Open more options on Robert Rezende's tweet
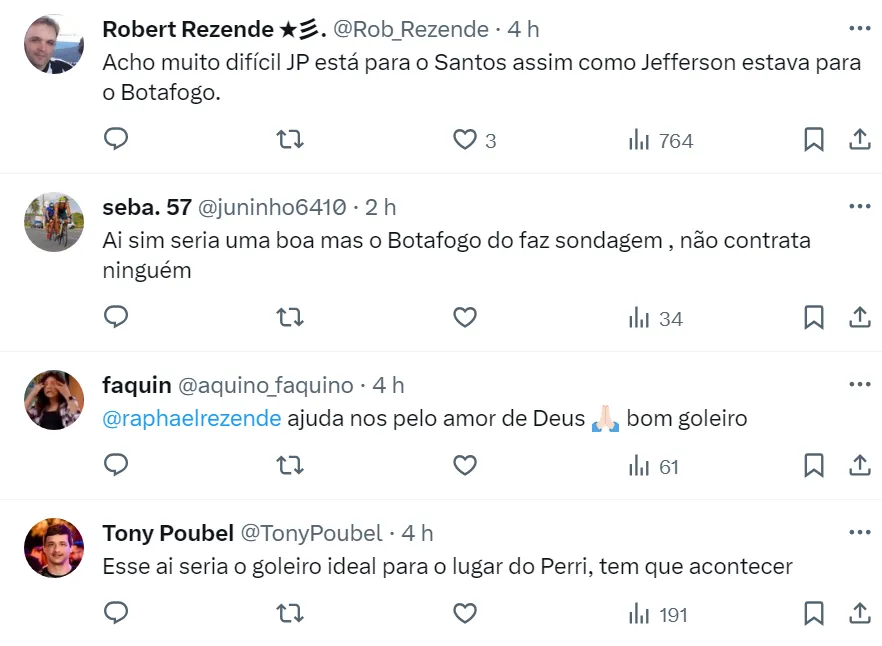 tap(859, 29)
